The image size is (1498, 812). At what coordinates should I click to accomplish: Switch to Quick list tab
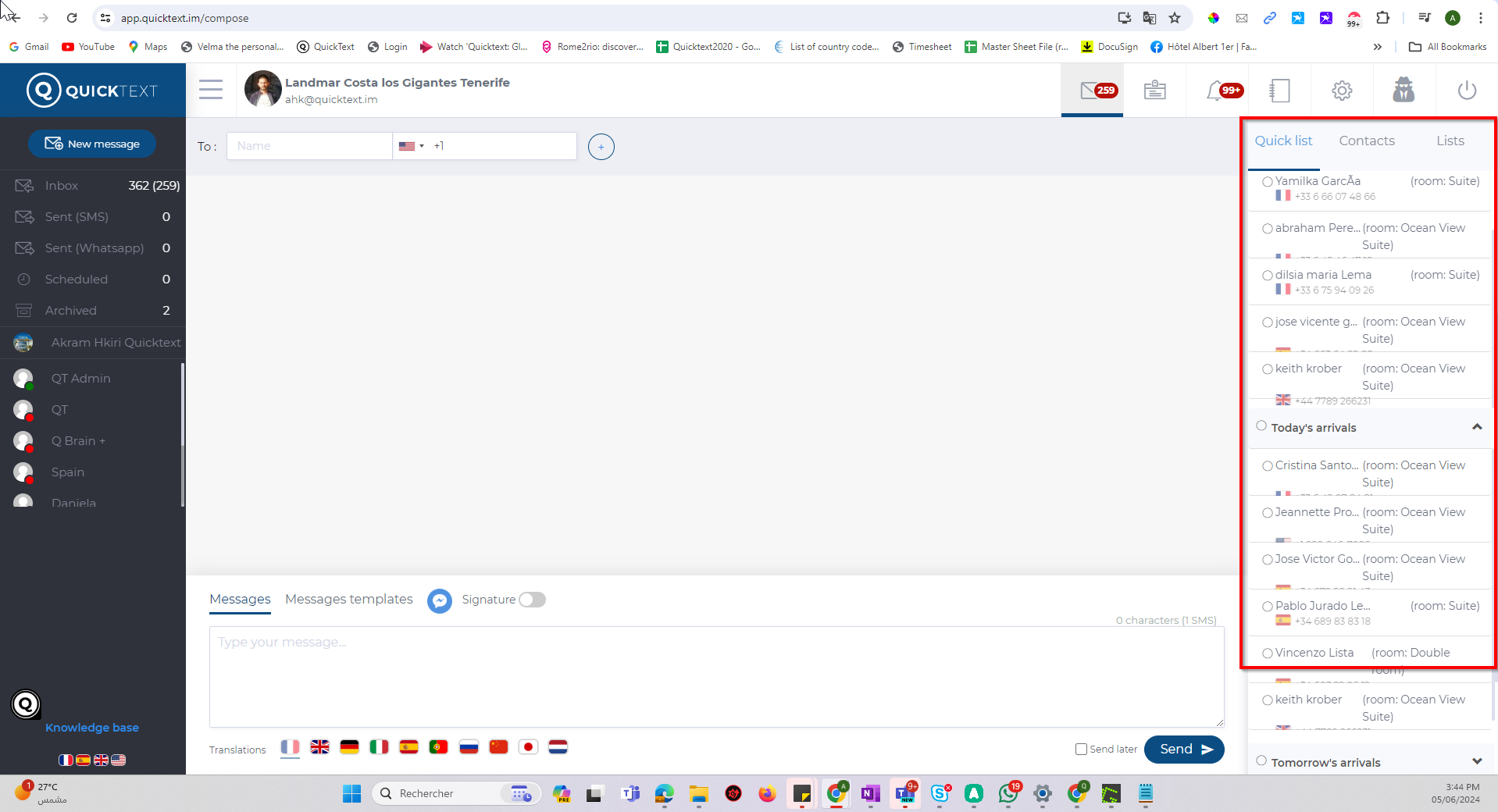(1283, 141)
